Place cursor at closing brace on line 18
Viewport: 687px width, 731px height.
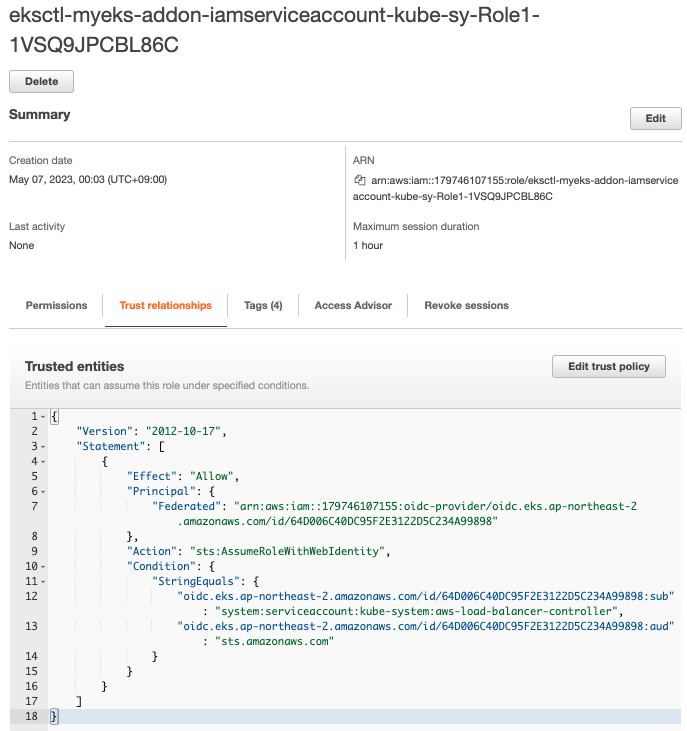[x=54, y=716]
